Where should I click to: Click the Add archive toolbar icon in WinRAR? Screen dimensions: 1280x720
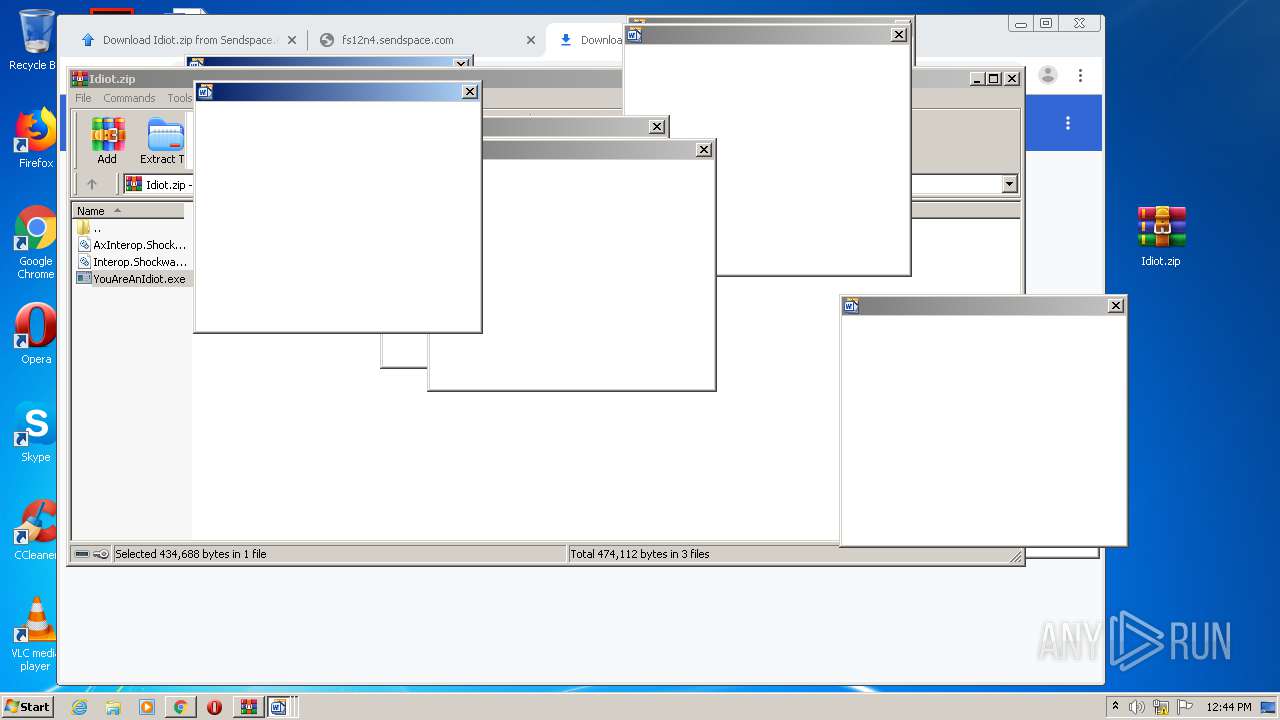tap(107, 141)
